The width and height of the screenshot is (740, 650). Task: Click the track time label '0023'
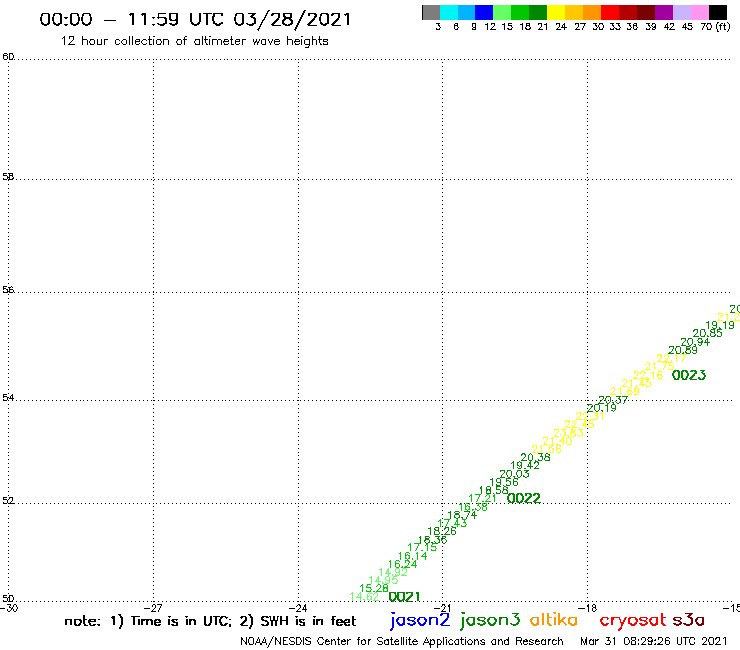tap(689, 375)
